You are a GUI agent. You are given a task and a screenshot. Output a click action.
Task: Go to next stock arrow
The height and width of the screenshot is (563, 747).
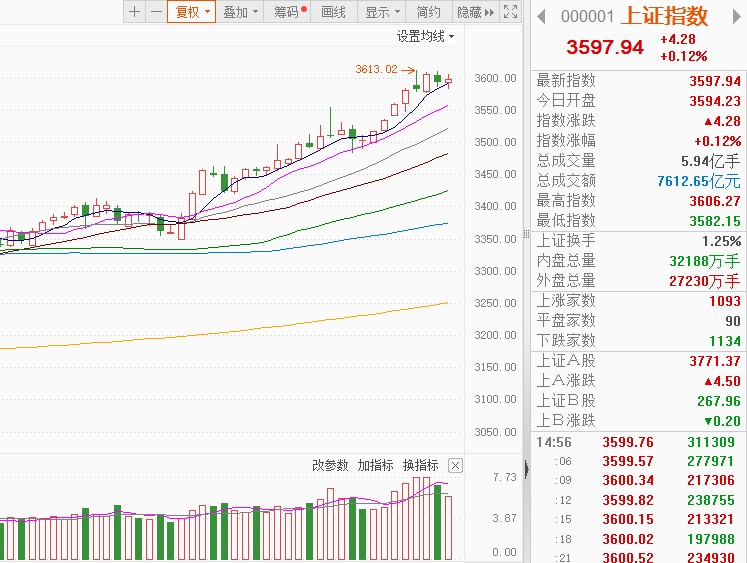point(737,17)
